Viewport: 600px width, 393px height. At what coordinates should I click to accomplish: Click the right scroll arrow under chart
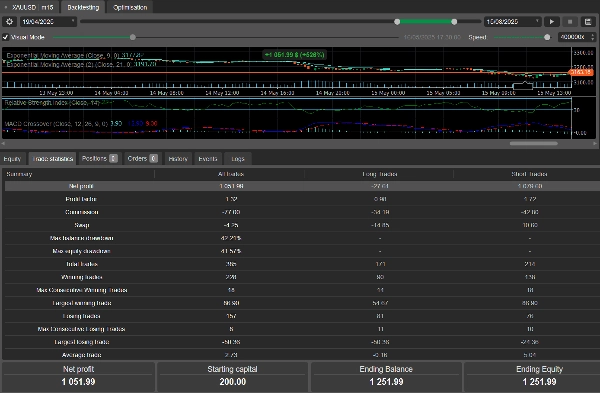595,144
